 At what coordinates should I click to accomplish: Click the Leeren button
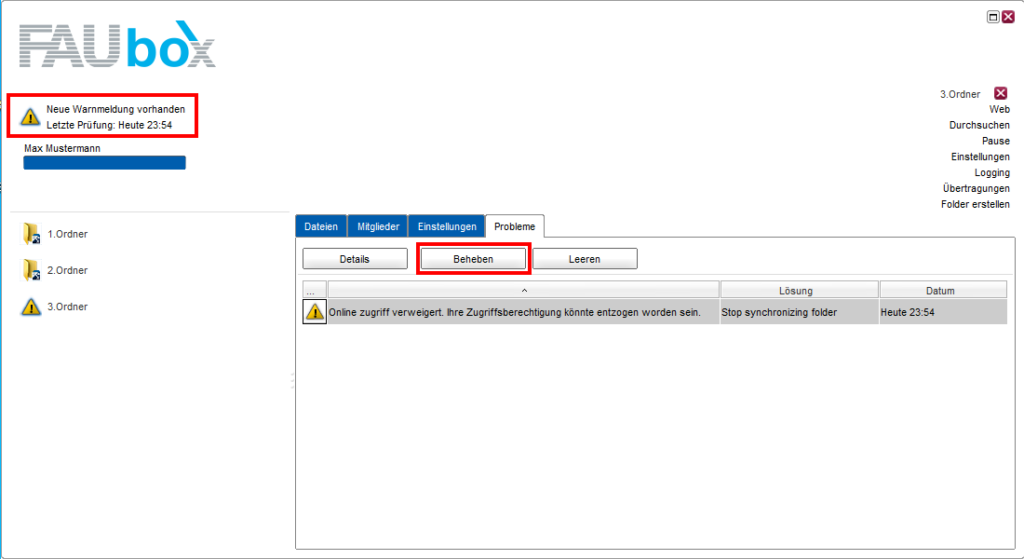point(584,259)
